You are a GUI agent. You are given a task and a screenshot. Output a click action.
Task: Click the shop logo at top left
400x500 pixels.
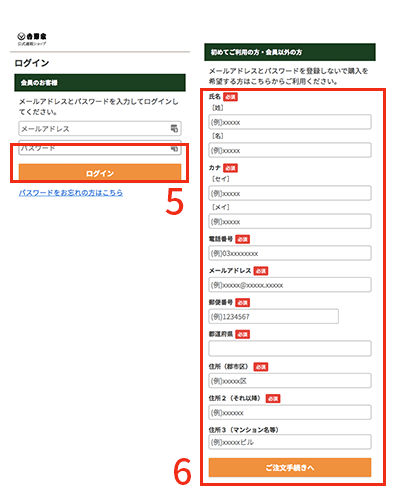coord(32,39)
